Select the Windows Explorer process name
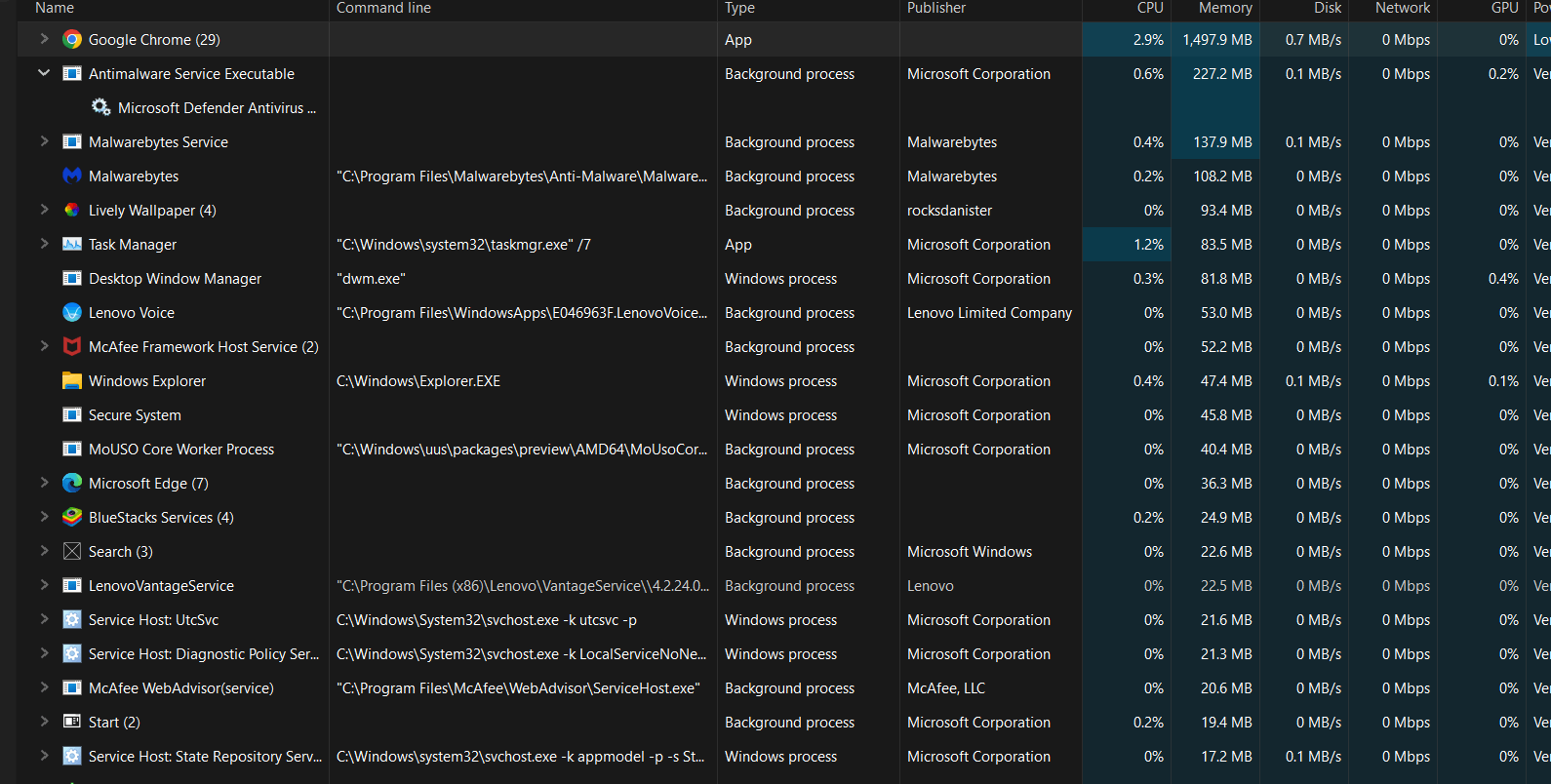The width and height of the screenshot is (1551, 784). point(147,380)
